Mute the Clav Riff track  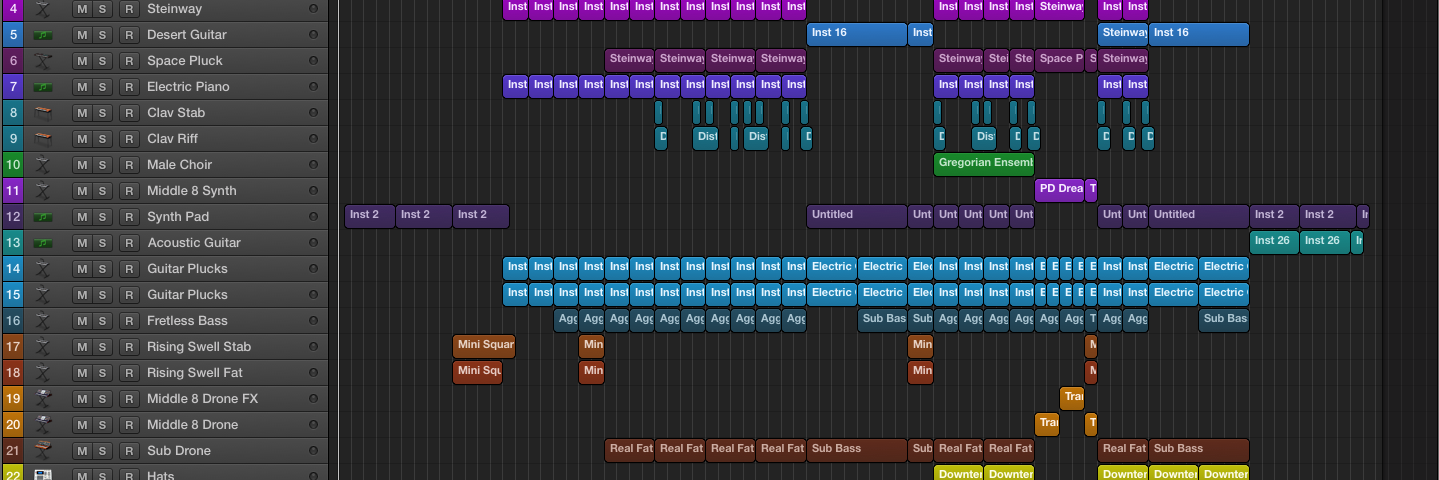tap(82, 138)
